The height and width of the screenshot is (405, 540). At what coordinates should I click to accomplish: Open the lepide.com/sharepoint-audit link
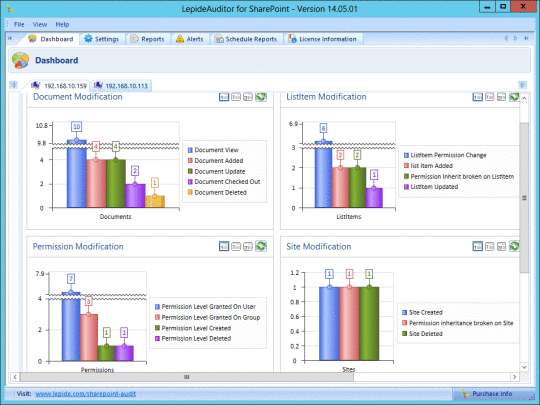(x=86, y=394)
